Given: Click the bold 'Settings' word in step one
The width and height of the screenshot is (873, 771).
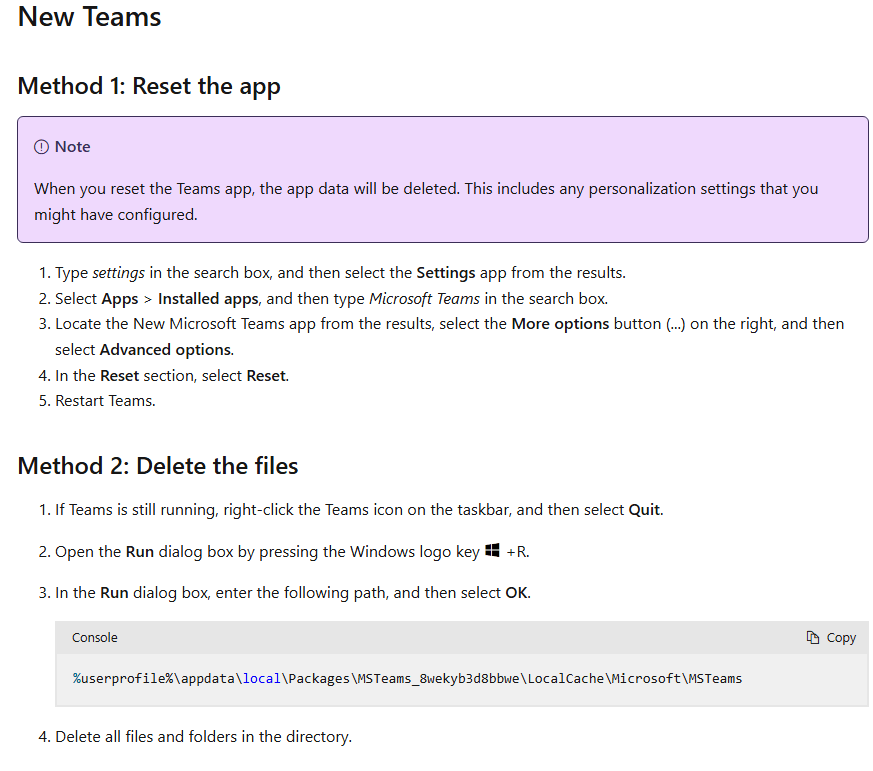Looking at the screenshot, I should tap(446, 273).
